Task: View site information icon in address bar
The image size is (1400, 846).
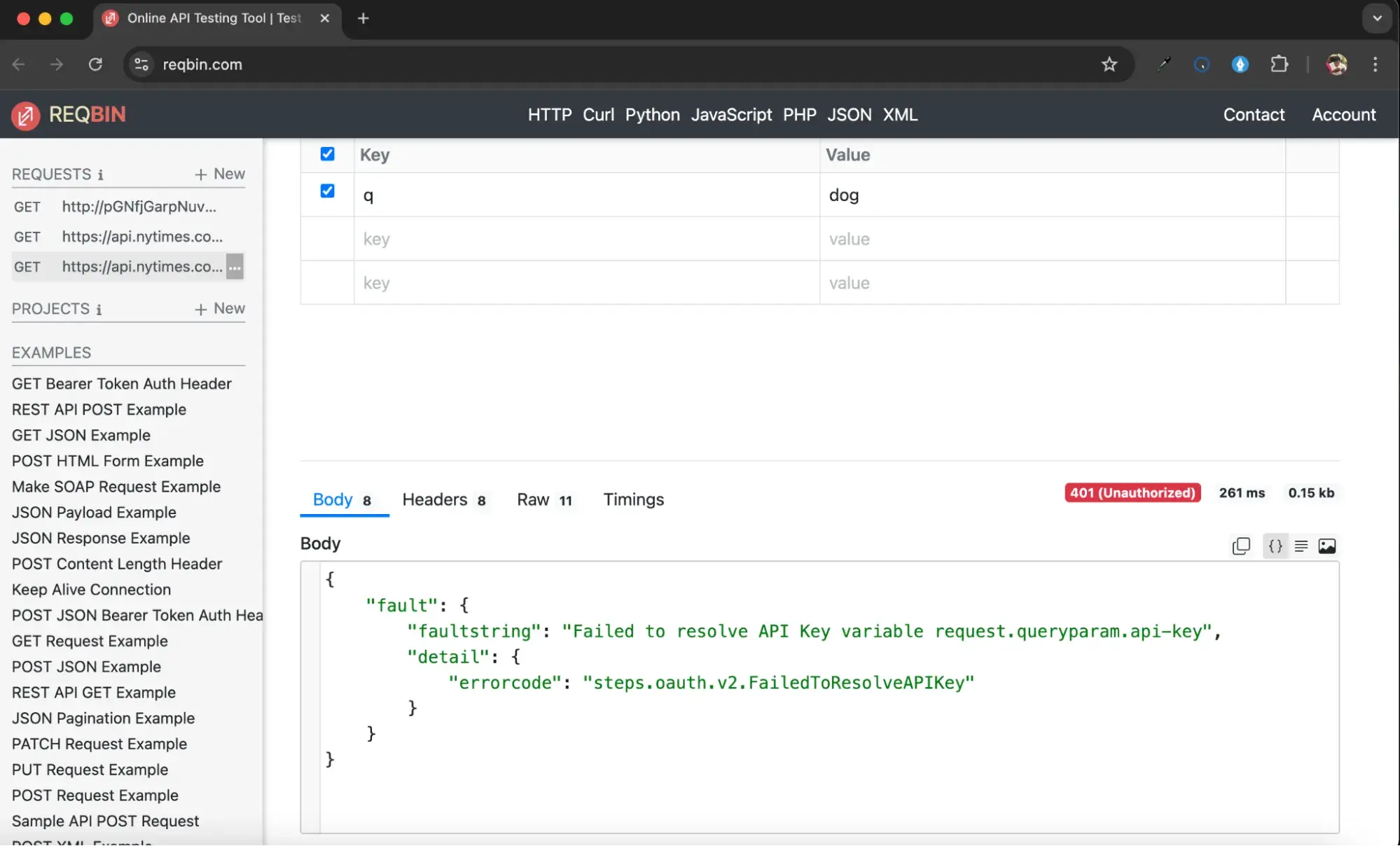Action: [x=141, y=64]
